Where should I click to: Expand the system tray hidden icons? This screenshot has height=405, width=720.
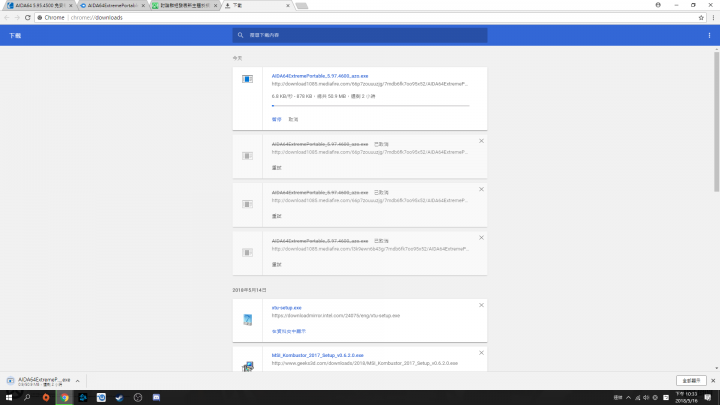(628, 398)
